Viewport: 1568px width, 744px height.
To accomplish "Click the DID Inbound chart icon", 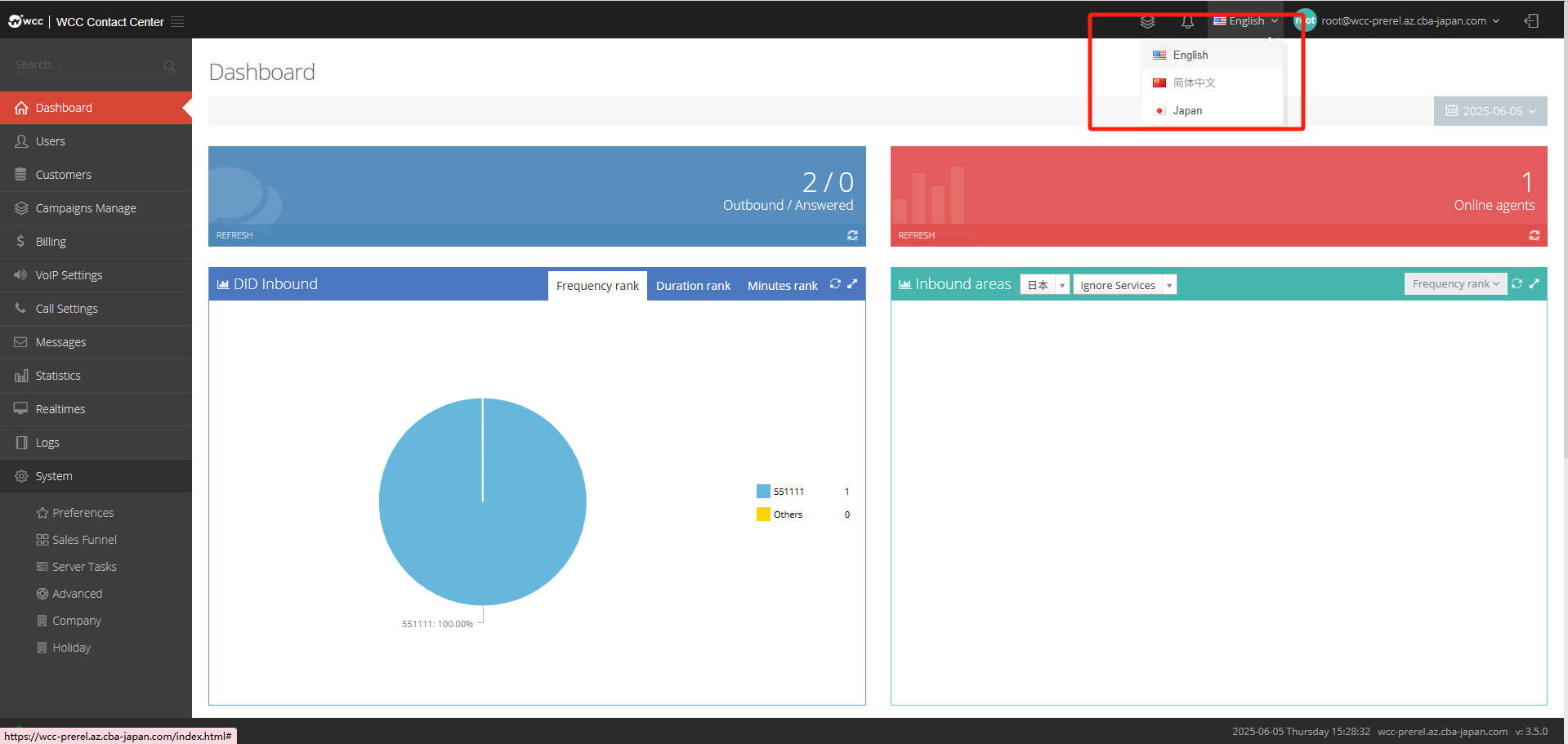I will click(223, 284).
